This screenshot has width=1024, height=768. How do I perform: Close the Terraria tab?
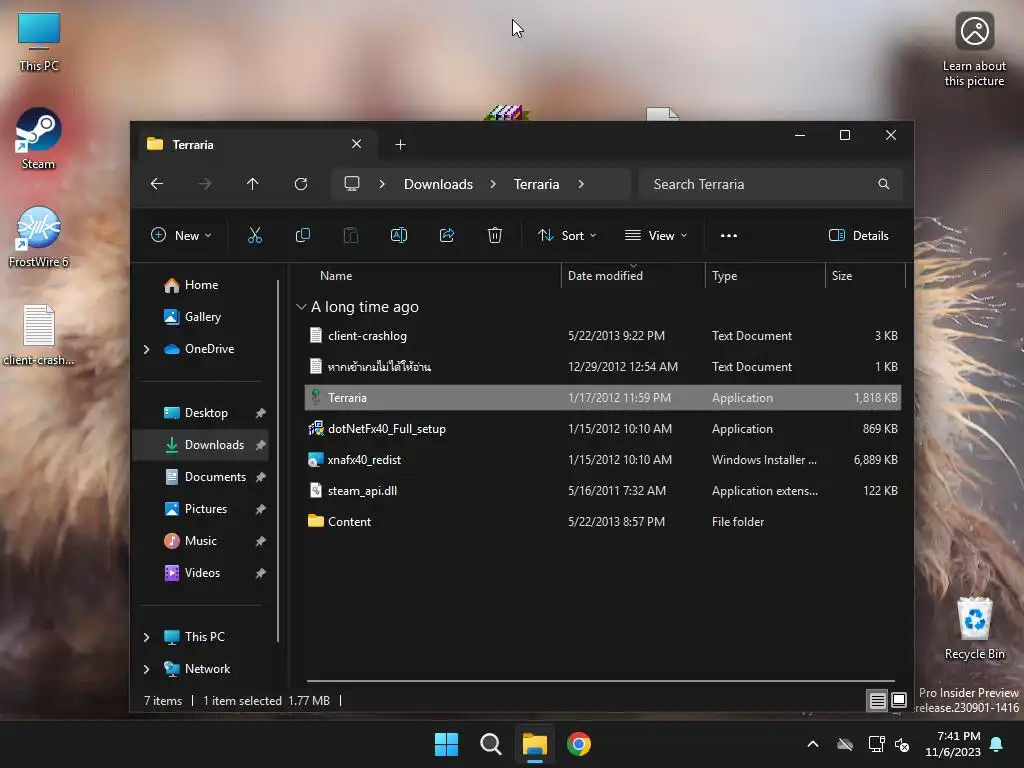pyautogui.click(x=357, y=144)
